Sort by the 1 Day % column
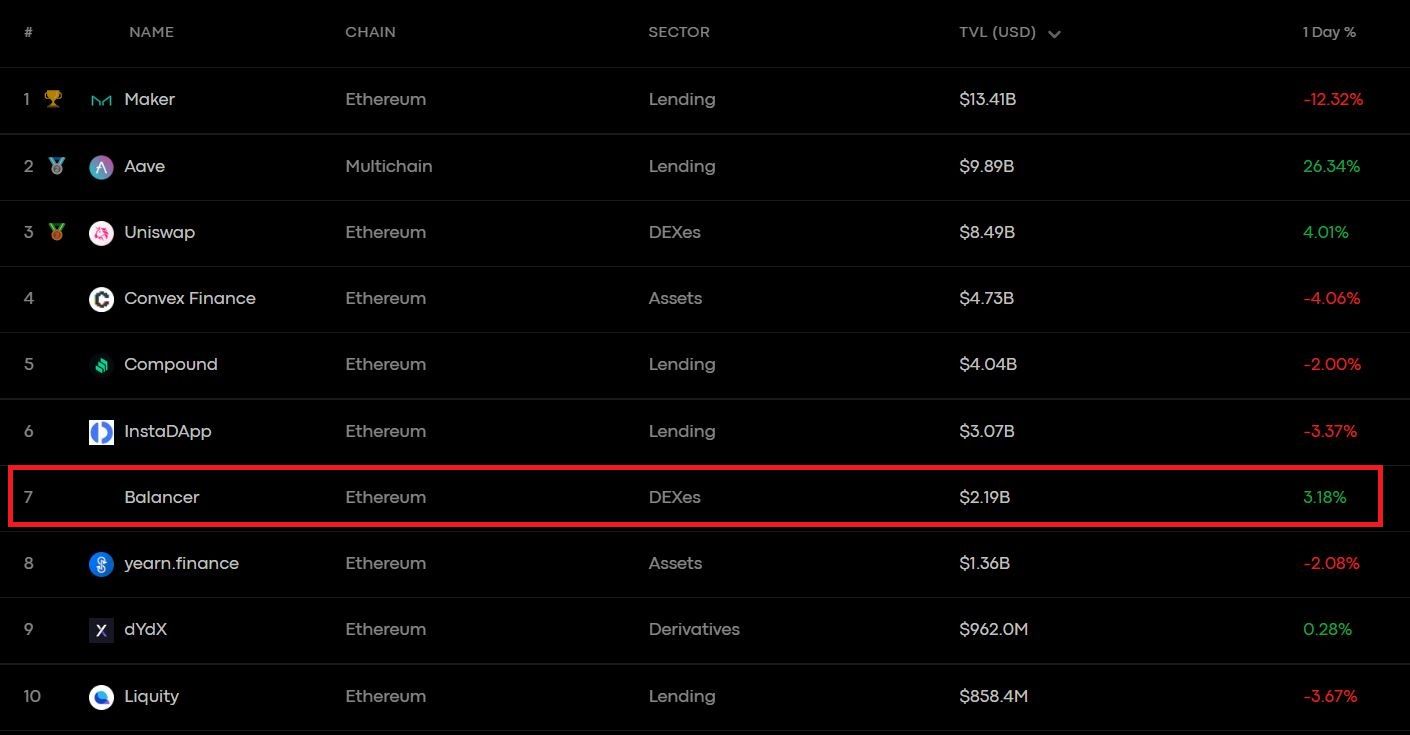 tap(1329, 32)
